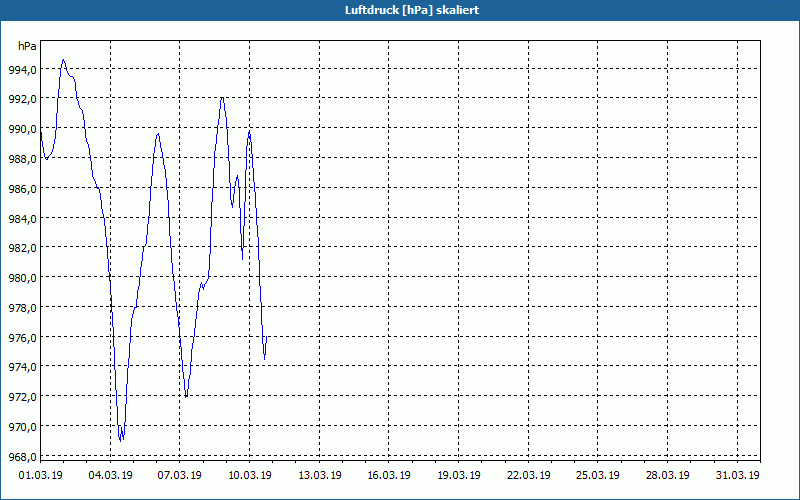Click the 07.03.19 date label
Viewport: 800px width, 500px height.
180,476
